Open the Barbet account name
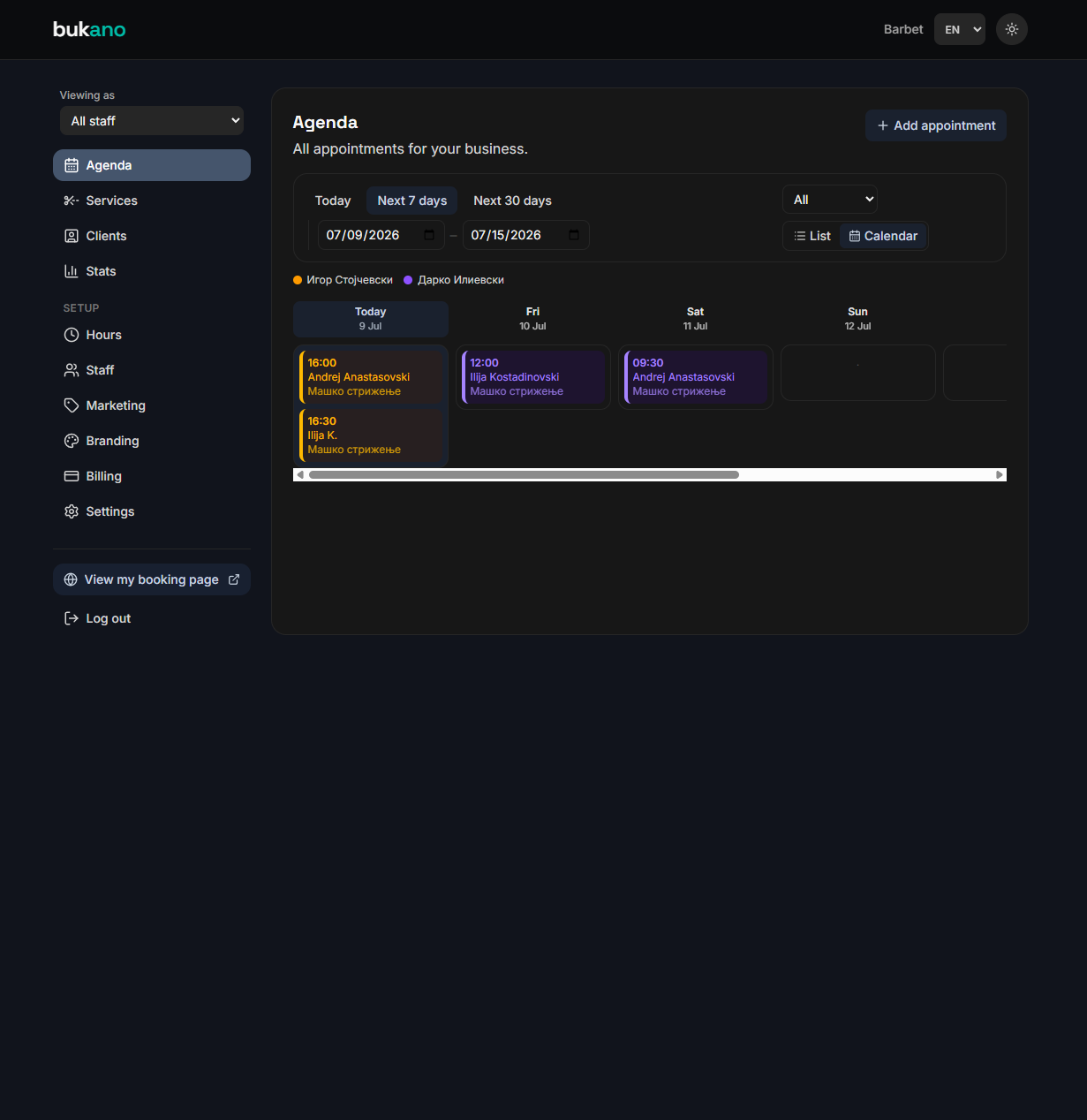Screen dimensions: 1087x1120 coord(903,29)
